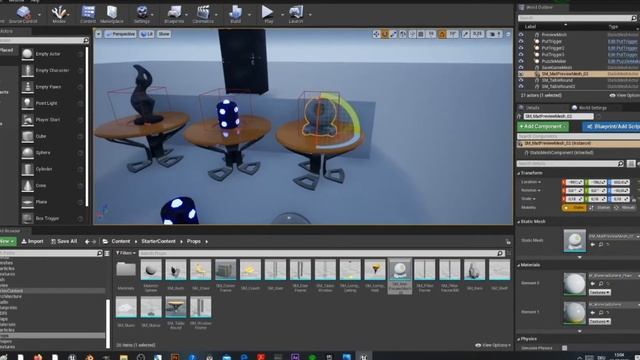
Task: Collapse the Transform section in Details
Action: coord(519,173)
